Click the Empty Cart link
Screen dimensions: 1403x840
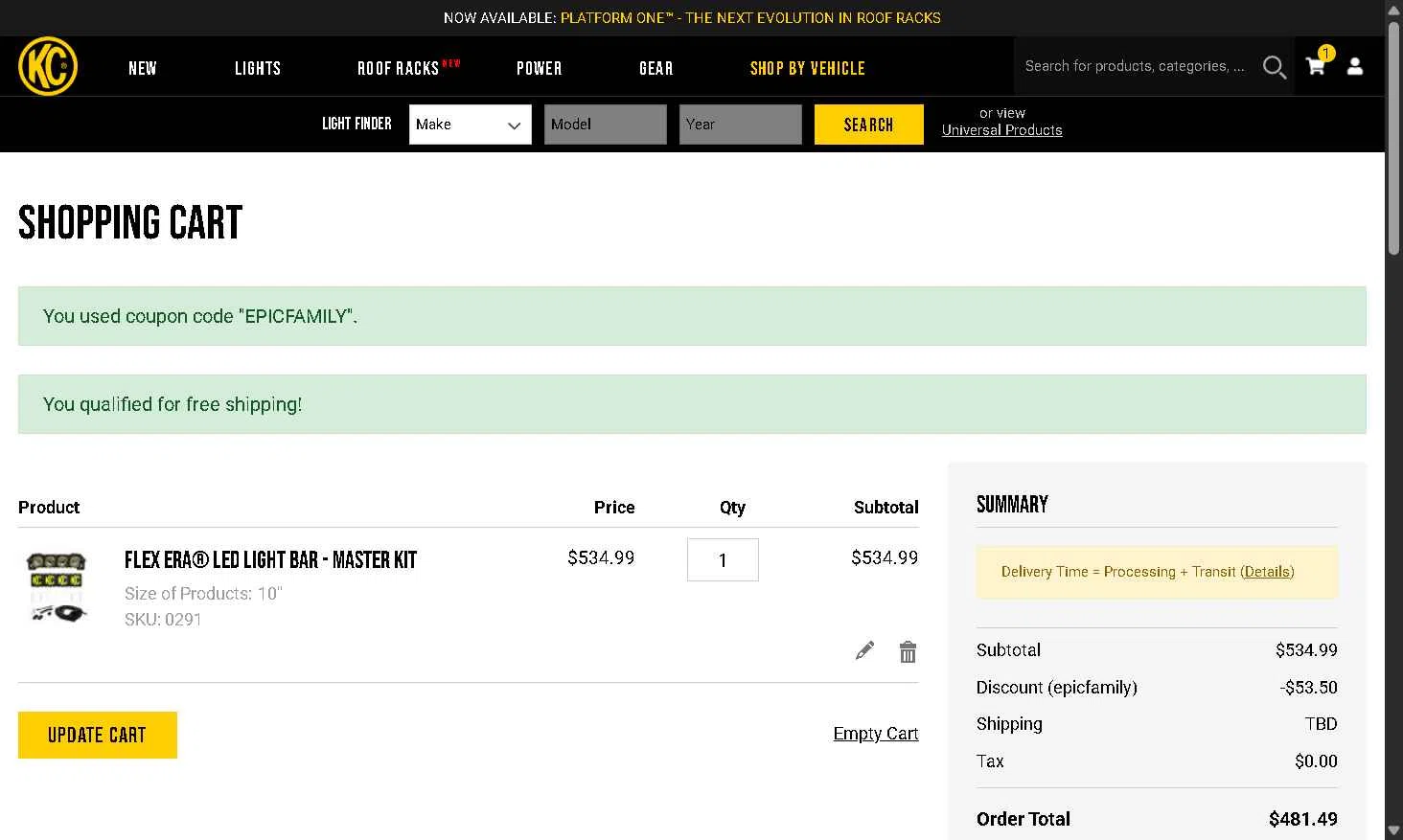coord(876,734)
